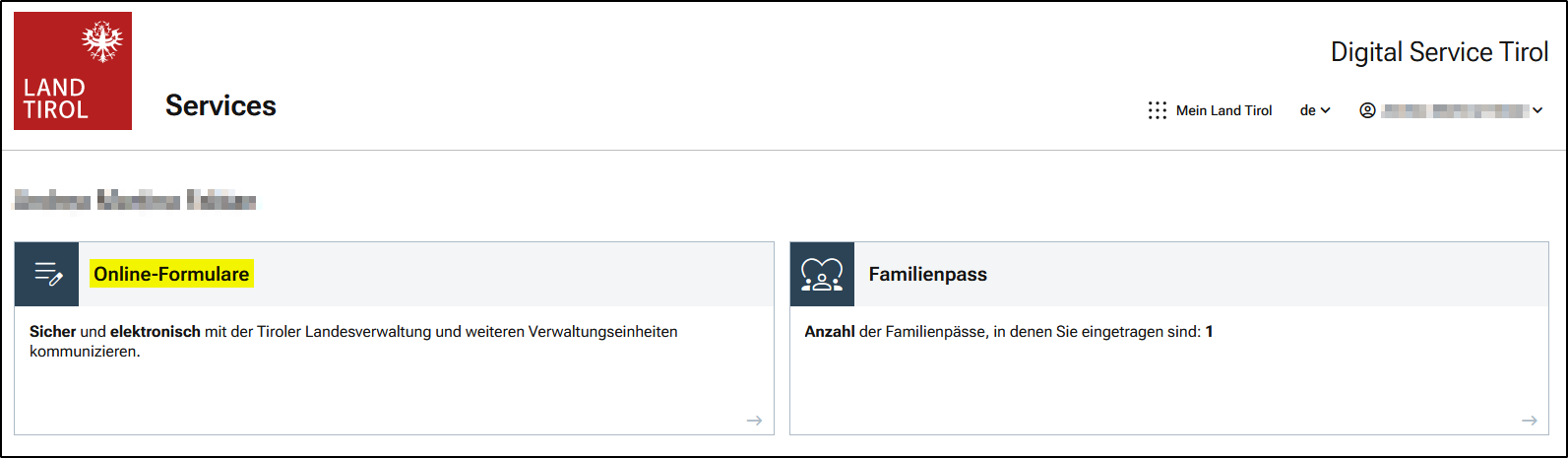Viewport: 1568px width, 458px height.
Task: Open the Mein Land Tirol text link
Action: point(1223,110)
